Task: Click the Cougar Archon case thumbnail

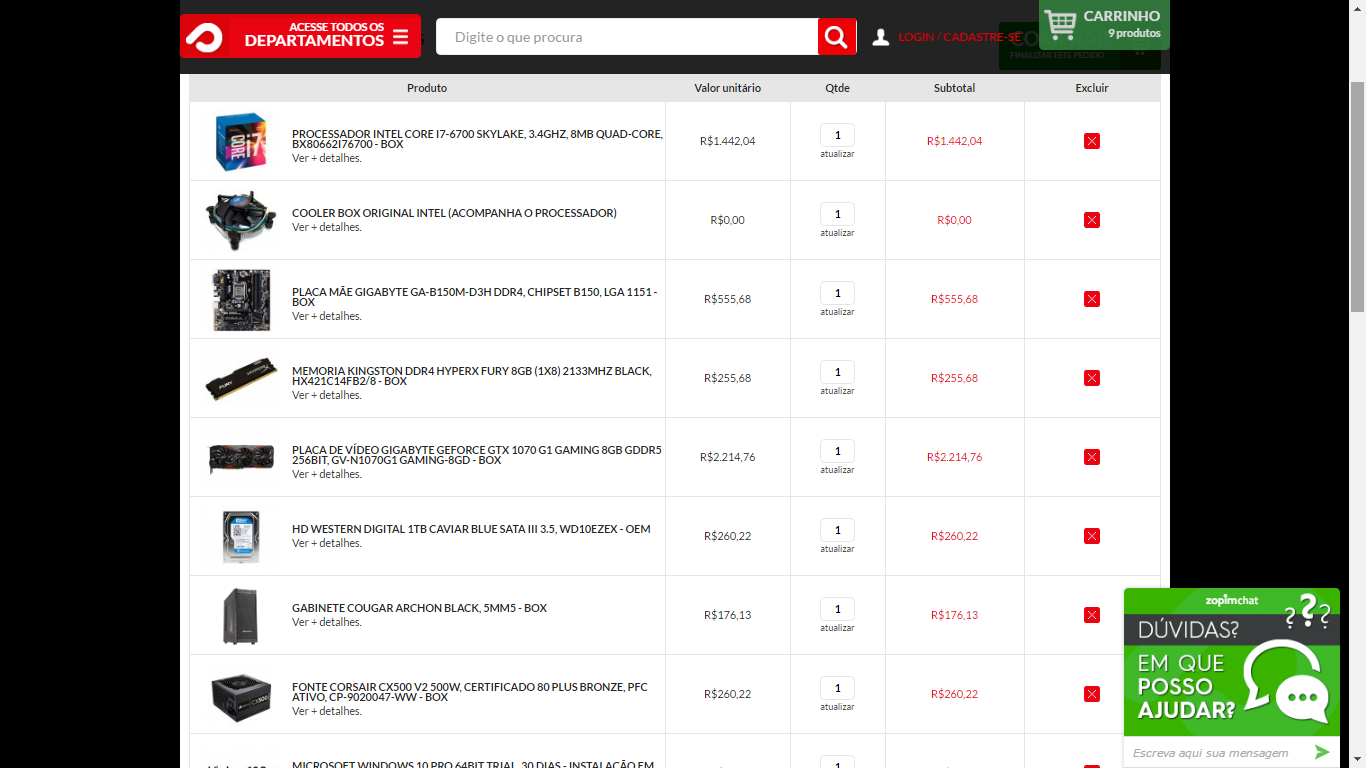Action: click(x=240, y=616)
